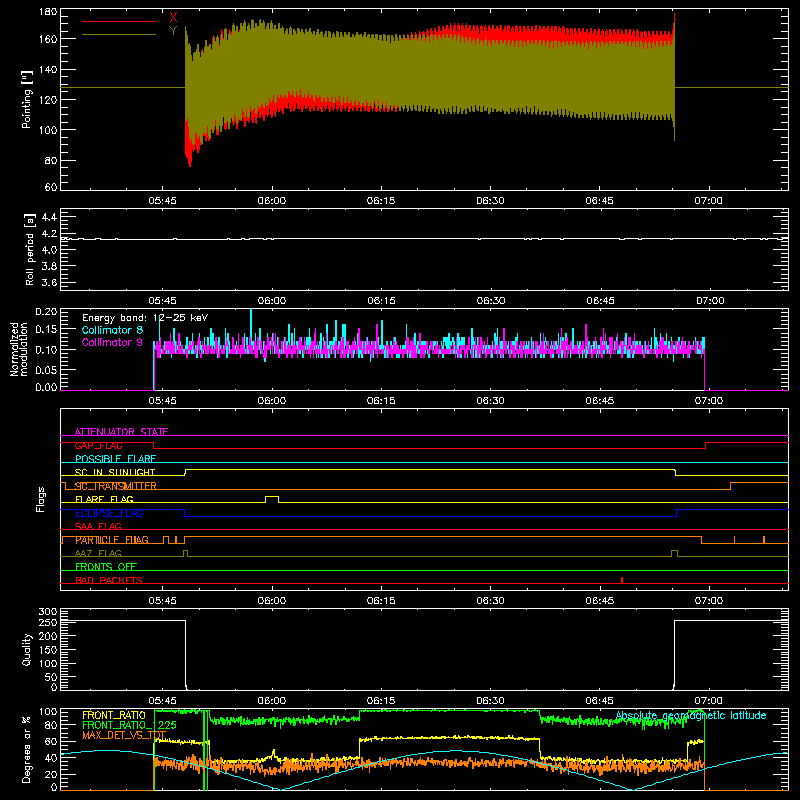
Task: Click 05:45 time label under modulation plot
Action: [x=162, y=401]
